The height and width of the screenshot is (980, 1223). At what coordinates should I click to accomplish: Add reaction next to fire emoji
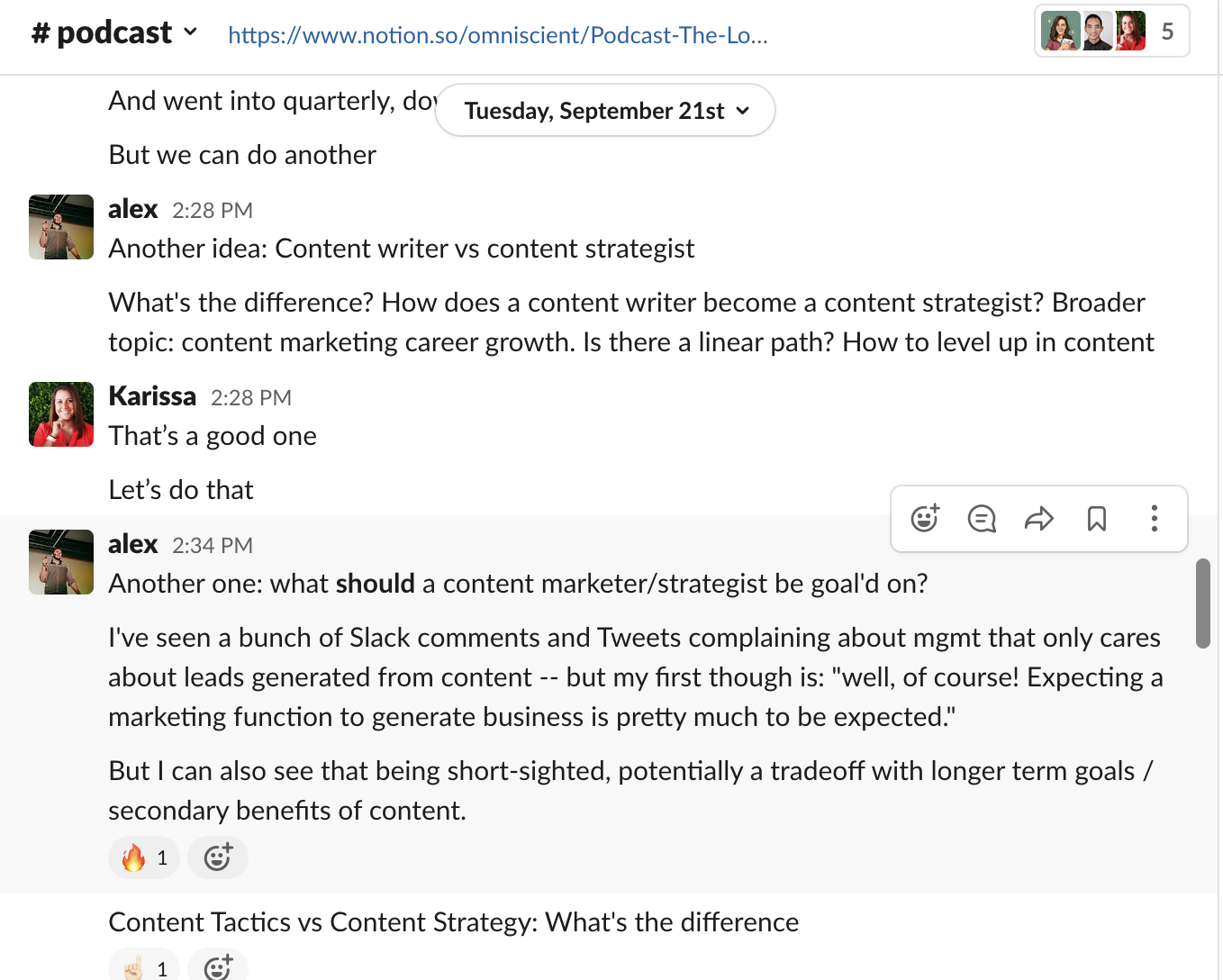[217, 857]
